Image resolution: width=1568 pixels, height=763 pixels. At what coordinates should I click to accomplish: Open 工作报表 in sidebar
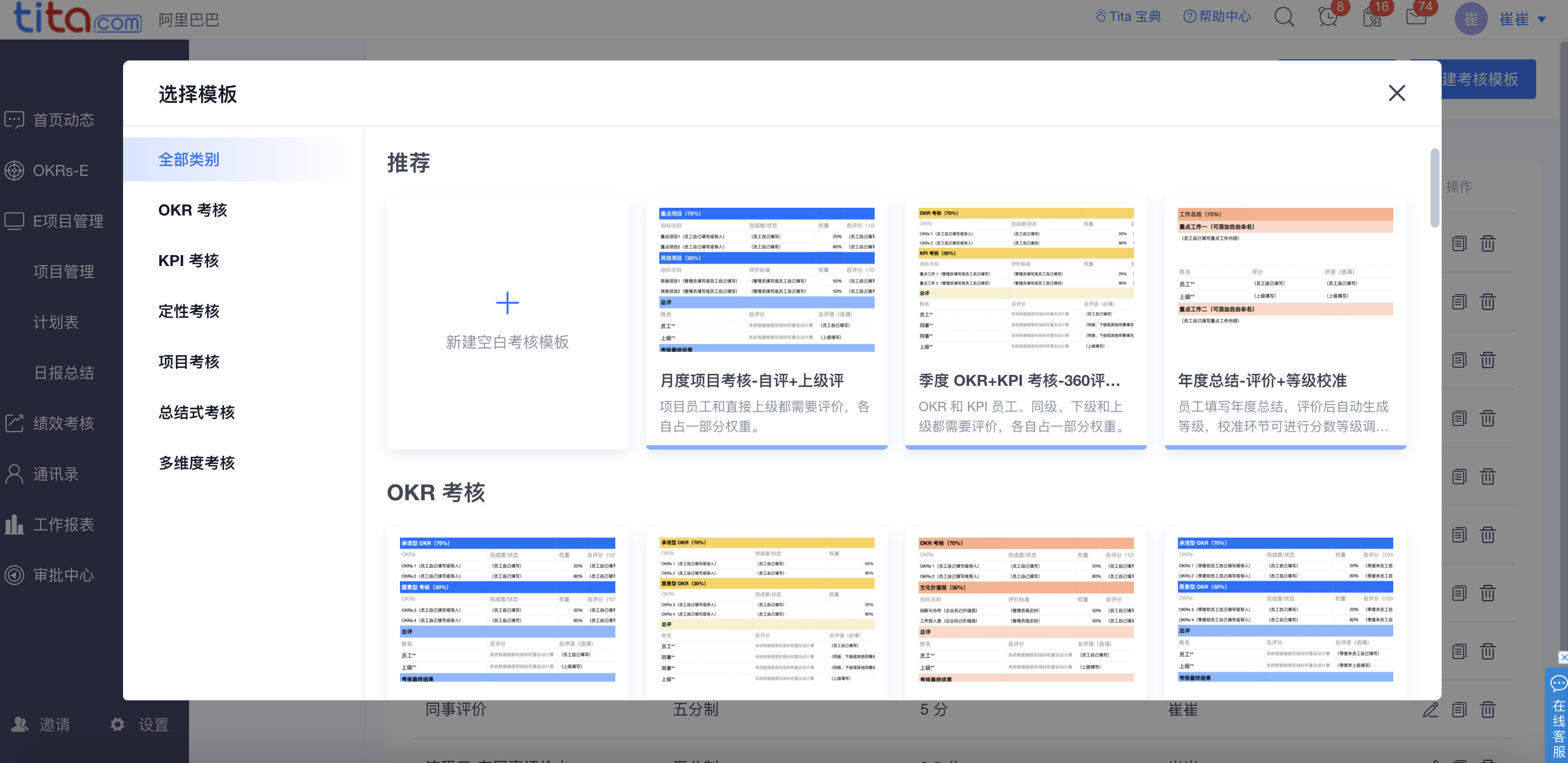pos(63,524)
